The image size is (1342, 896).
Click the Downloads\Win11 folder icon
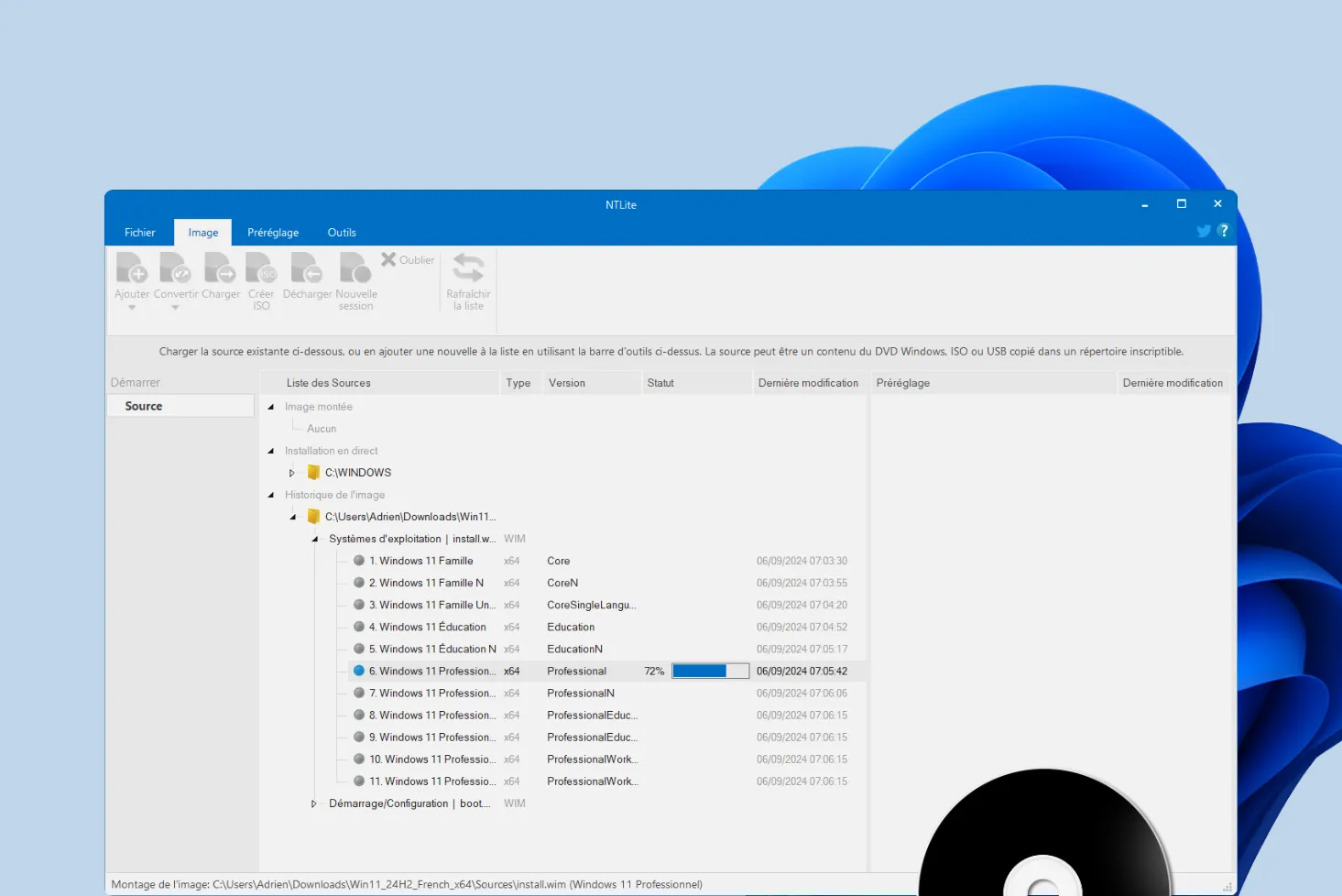(313, 517)
